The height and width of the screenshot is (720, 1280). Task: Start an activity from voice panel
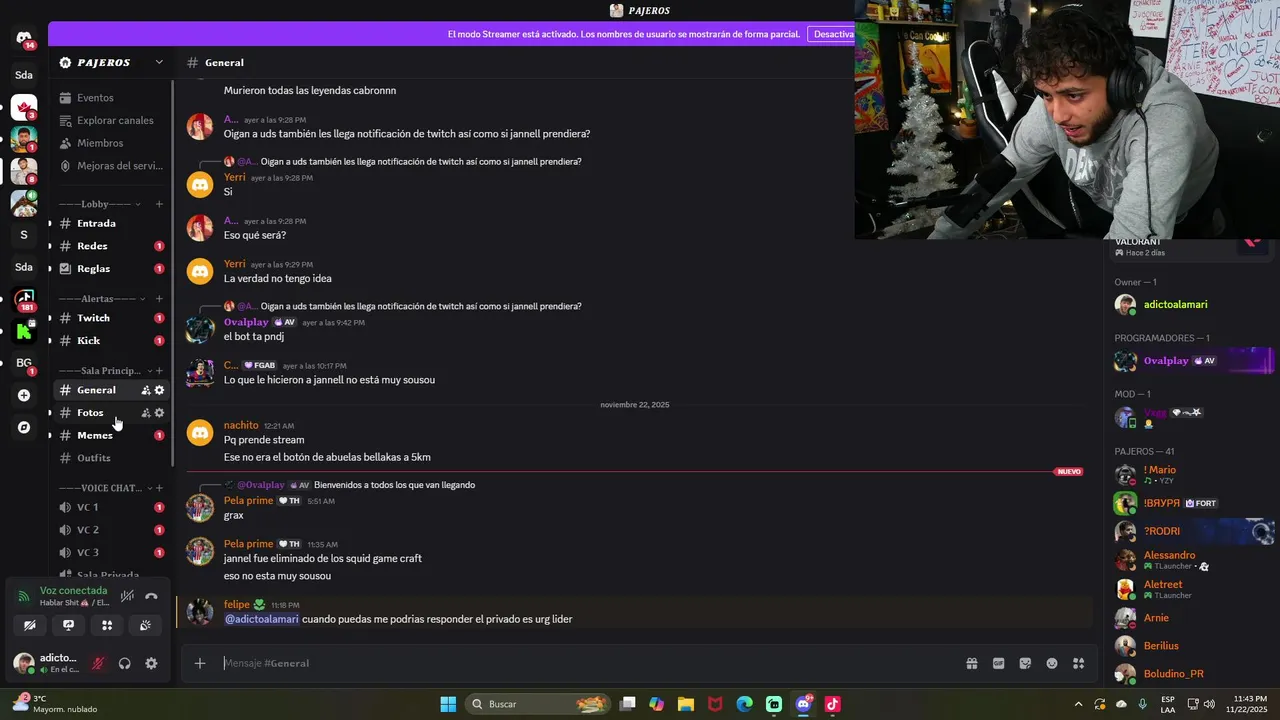click(107, 625)
